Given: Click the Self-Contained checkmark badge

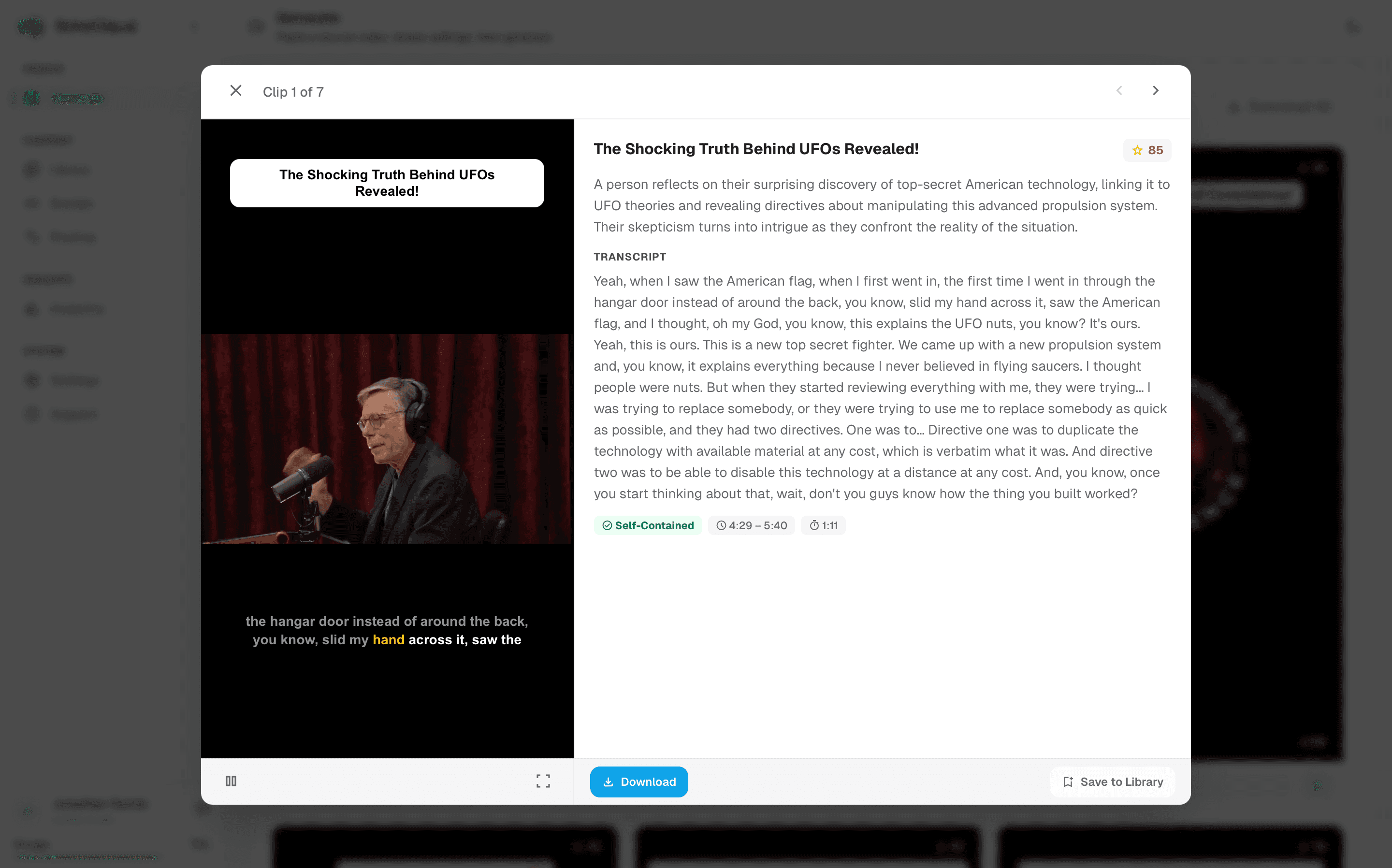Looking at the screenshot, I should tap(648, 525).
